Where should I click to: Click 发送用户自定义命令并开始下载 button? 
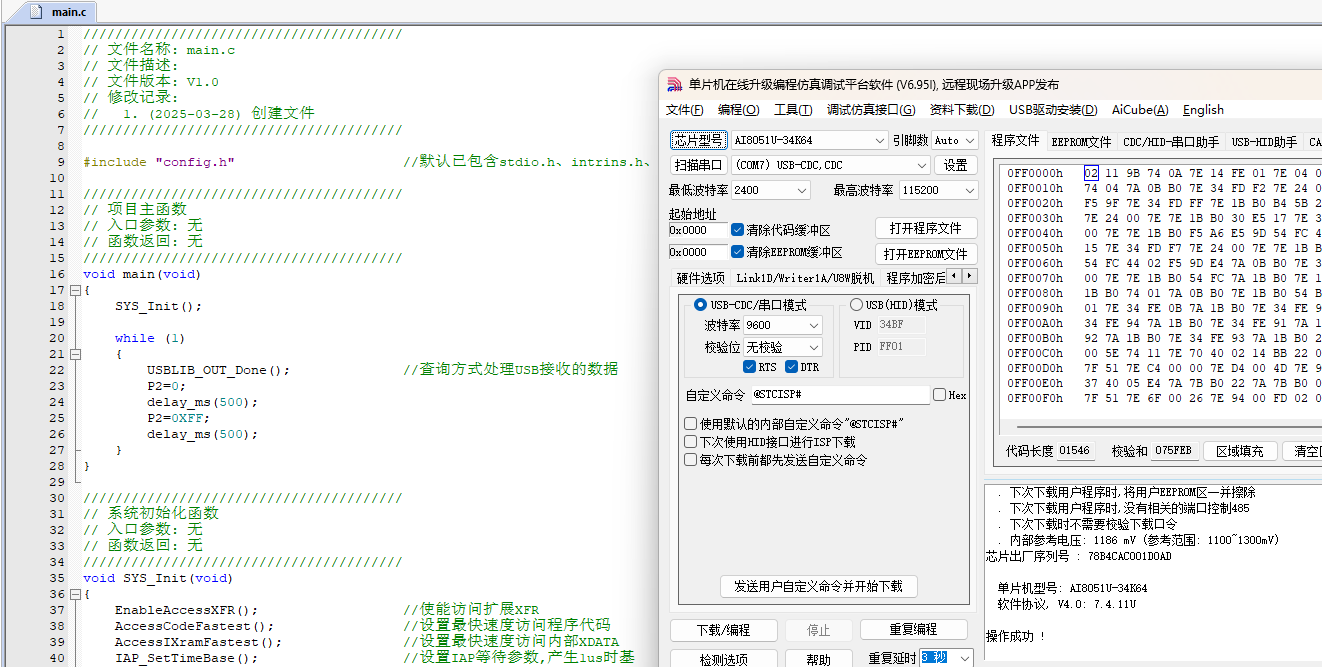tap(818, 586)
